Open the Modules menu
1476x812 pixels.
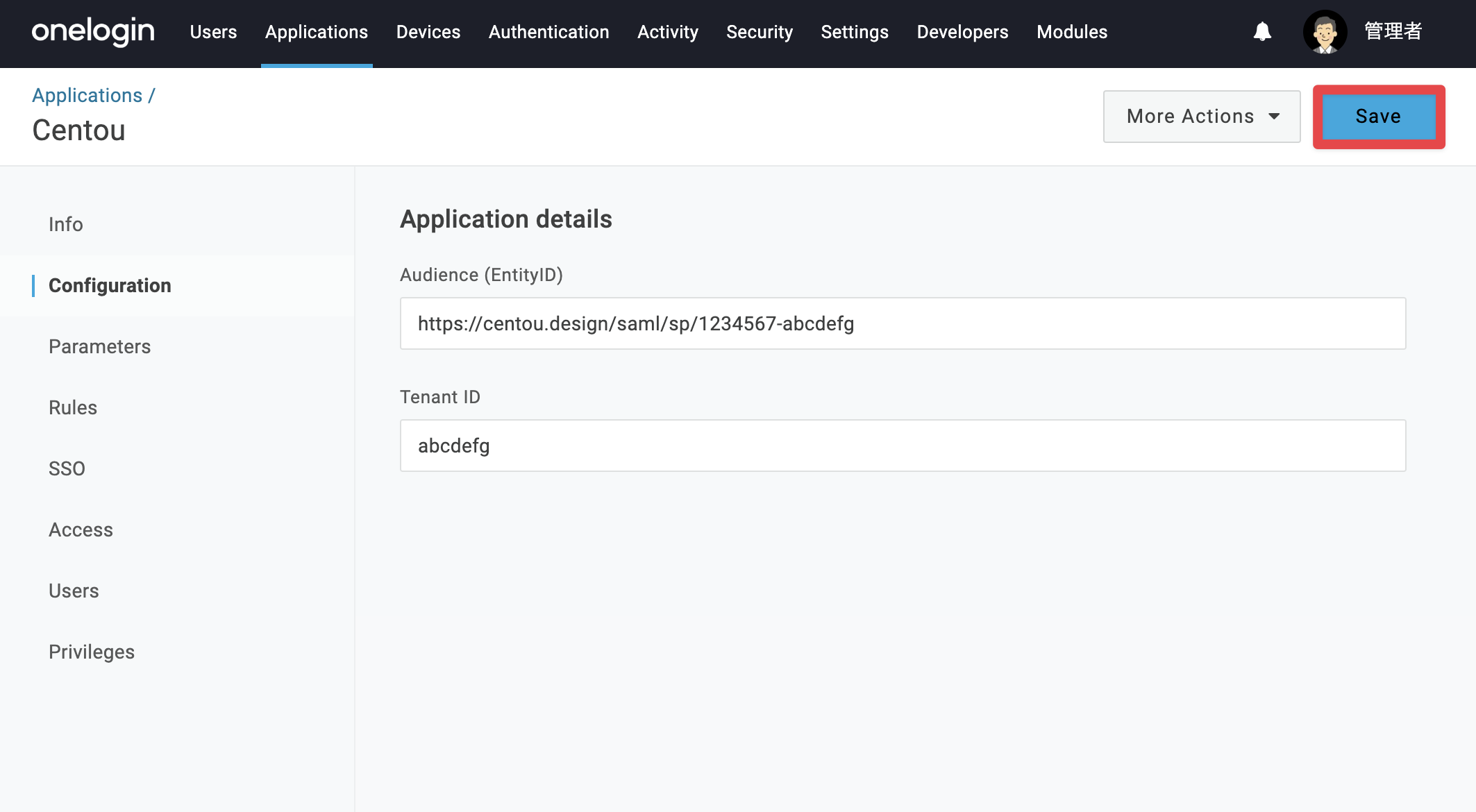point(1072,32)
